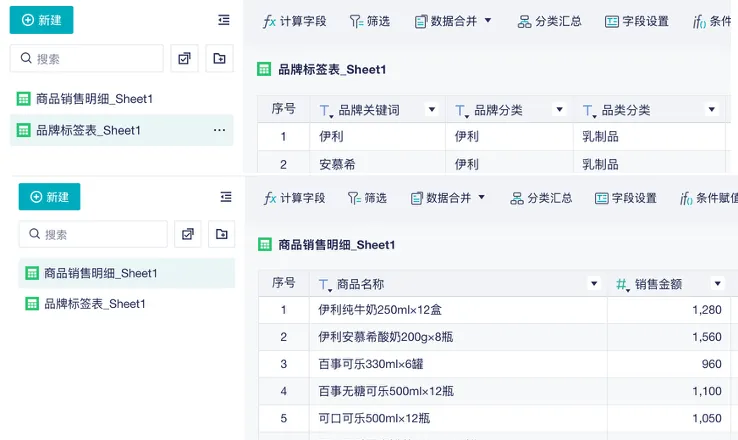Open the 销售金额 column dropdown arrow
Image resolution: width=738 pixels, height=440 pixels.
click(x=717, y=284)
